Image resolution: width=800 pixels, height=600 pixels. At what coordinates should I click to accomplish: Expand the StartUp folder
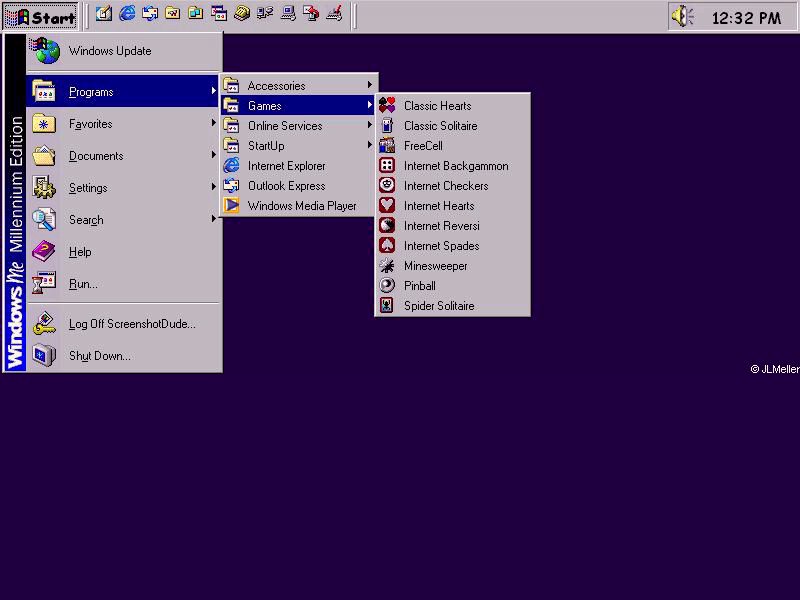[299, 145]
